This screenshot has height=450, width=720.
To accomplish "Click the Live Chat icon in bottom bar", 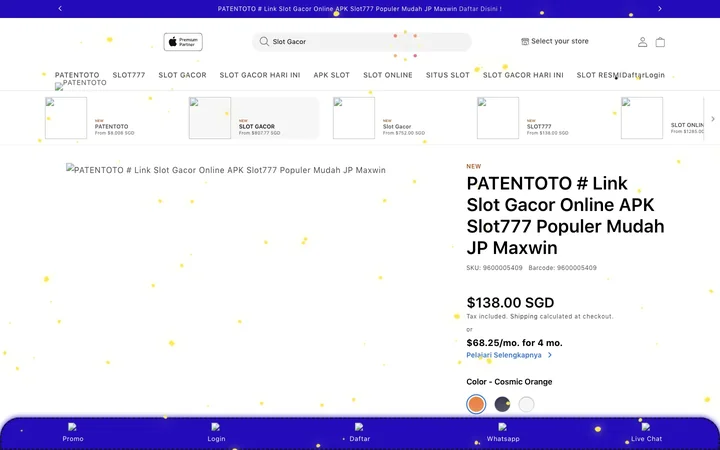I will click(x=646, y=428).
